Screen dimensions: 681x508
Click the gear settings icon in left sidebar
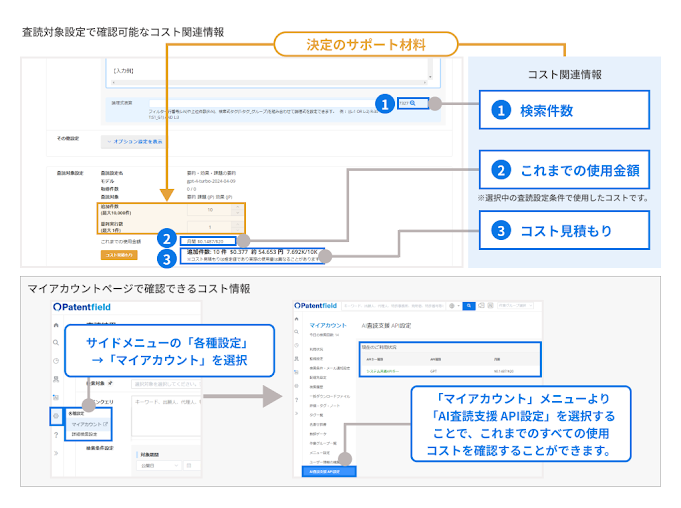56,414
